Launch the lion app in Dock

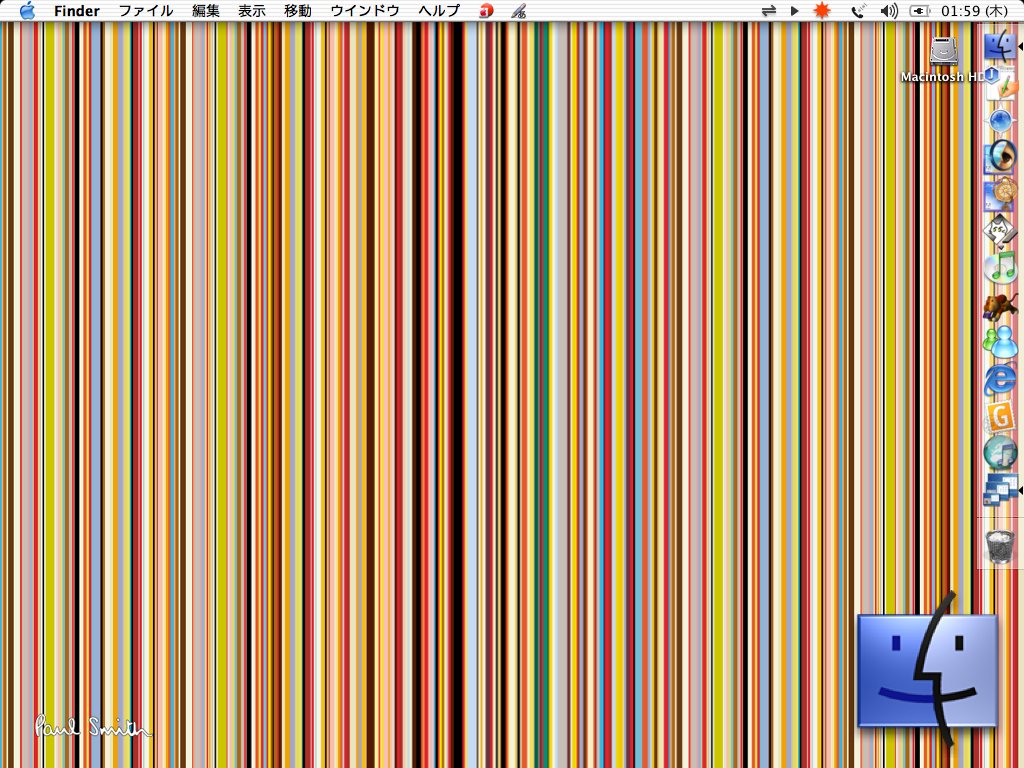point(1000,307)
